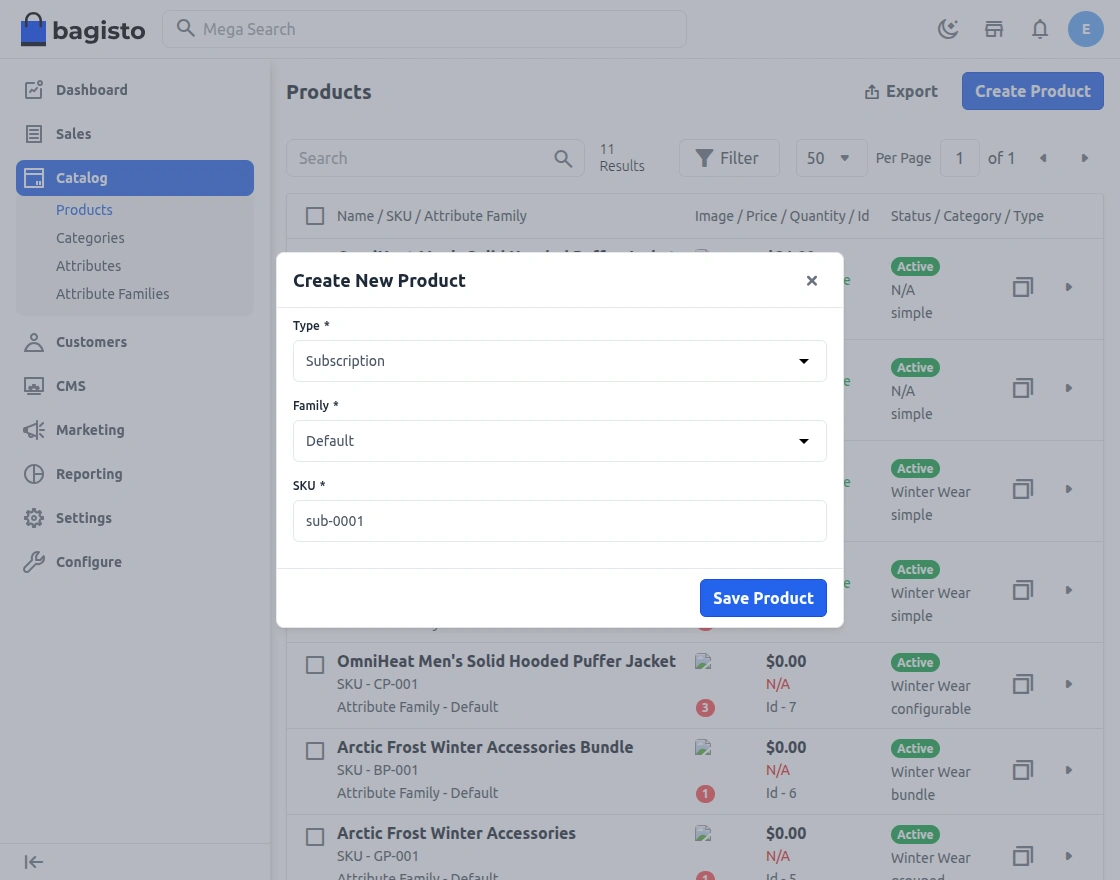Tick the checkbox for Arctic Frost Winter Accessories Bundle

(x=315, y=750)
